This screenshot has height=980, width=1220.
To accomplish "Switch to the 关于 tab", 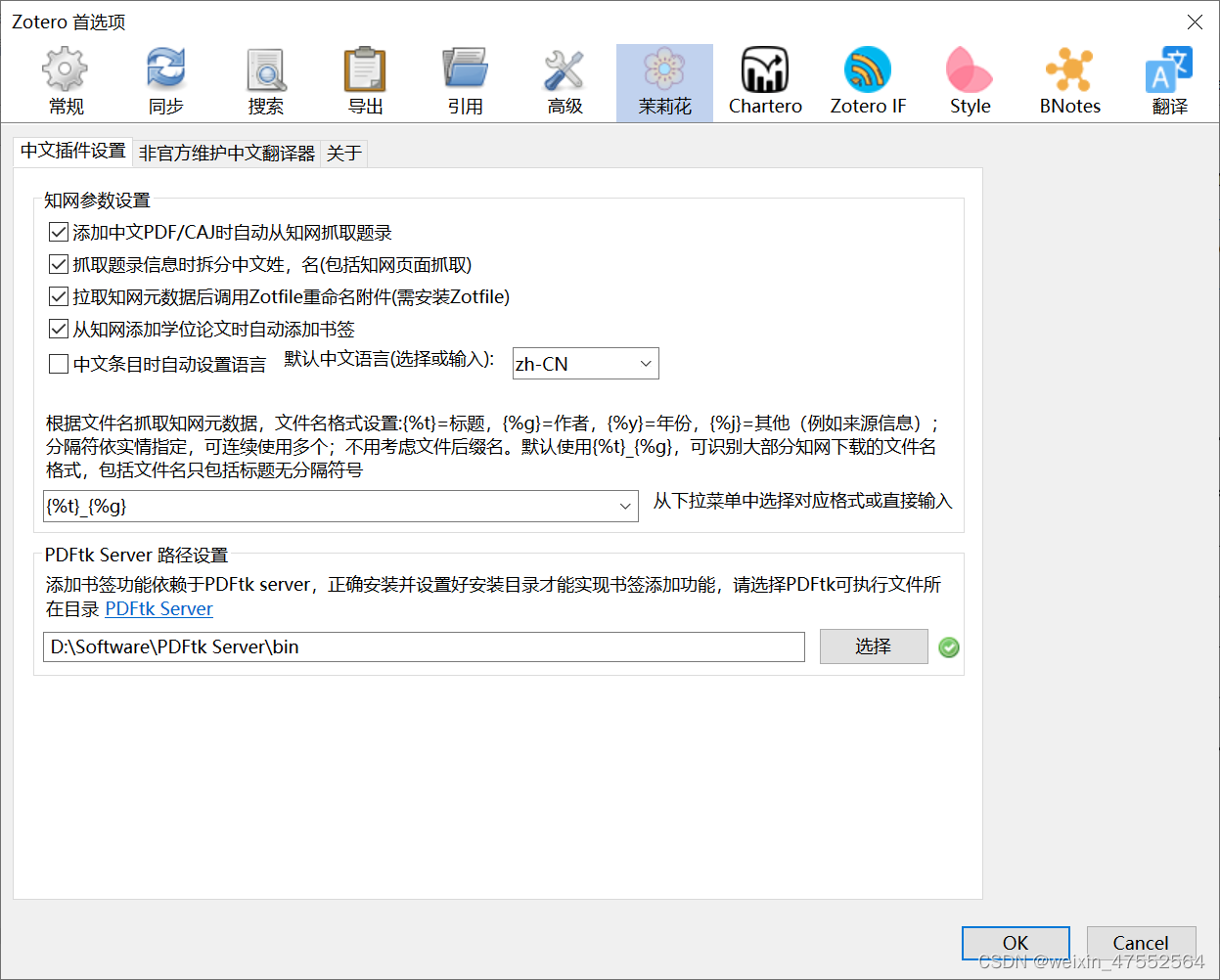I will (344, 153).
